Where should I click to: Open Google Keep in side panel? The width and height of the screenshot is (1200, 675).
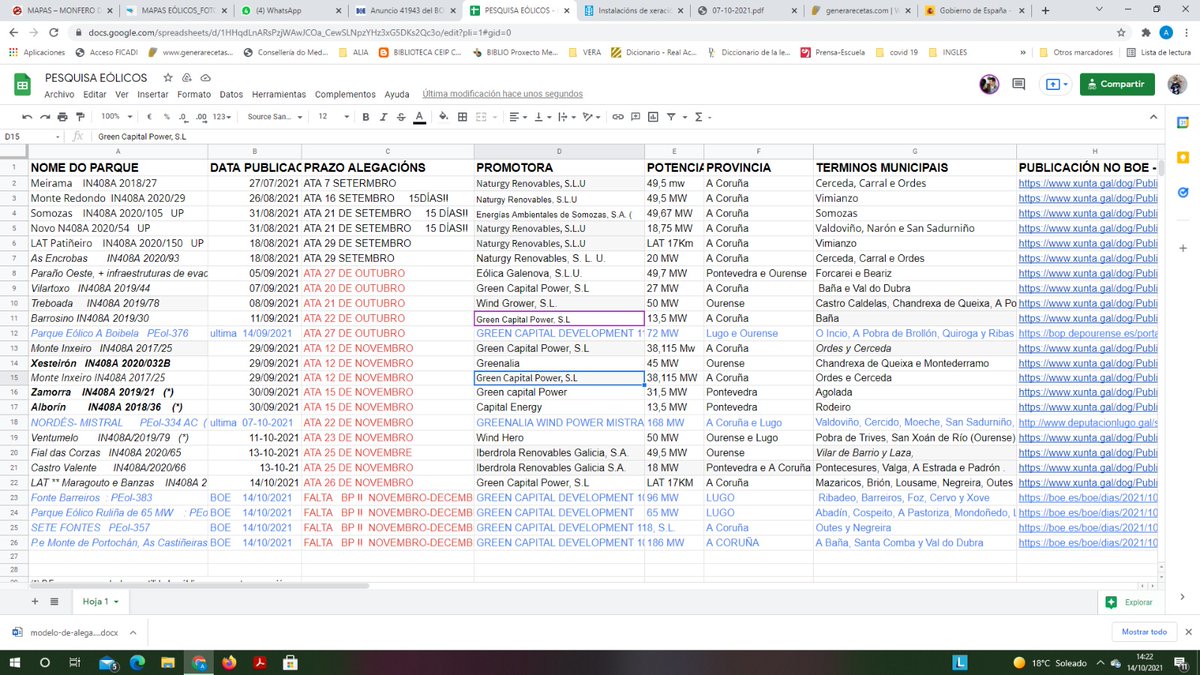pyautogui.click(x=1182, y=158)
